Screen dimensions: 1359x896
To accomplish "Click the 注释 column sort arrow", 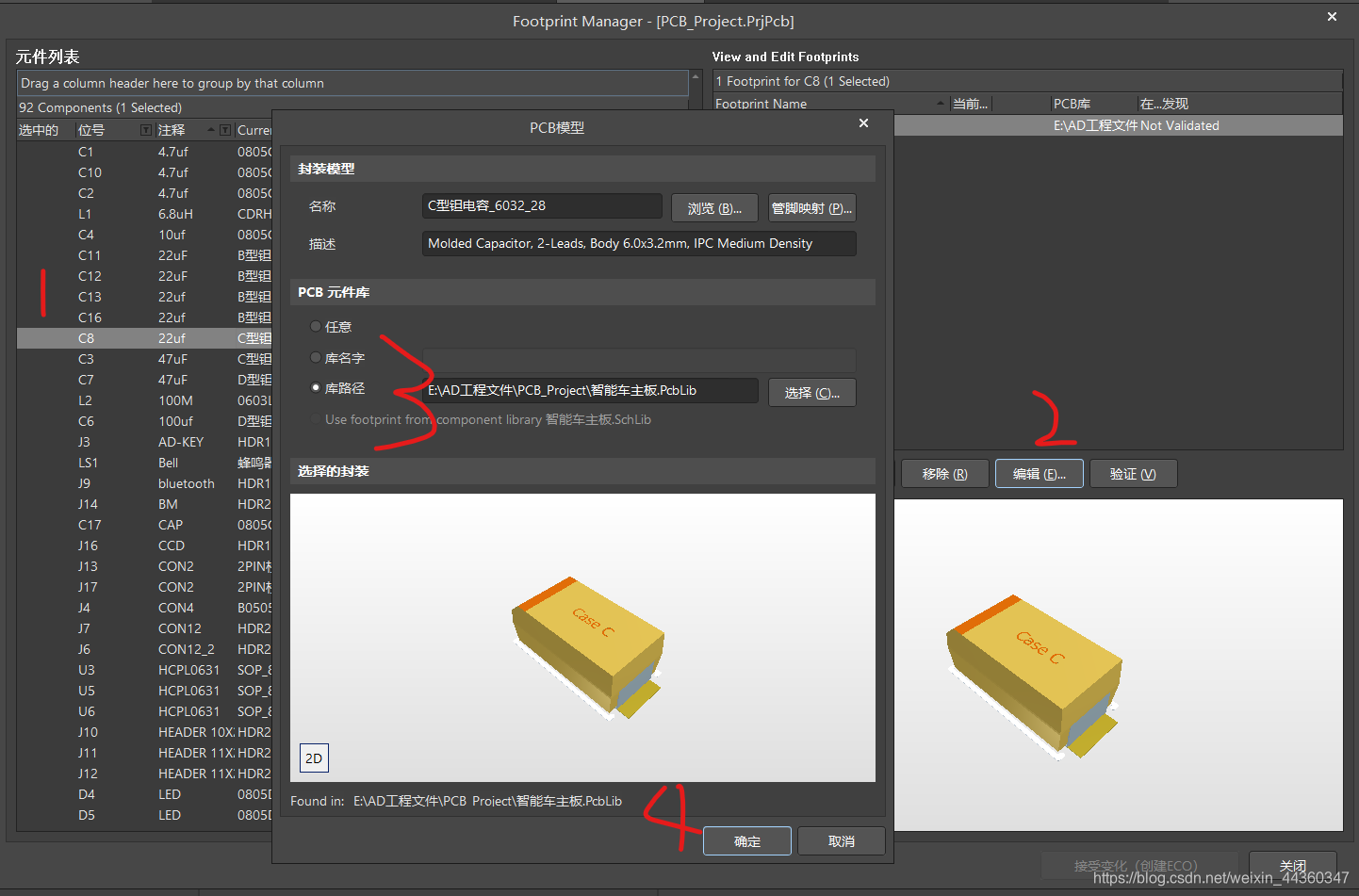I will (211, 130).
